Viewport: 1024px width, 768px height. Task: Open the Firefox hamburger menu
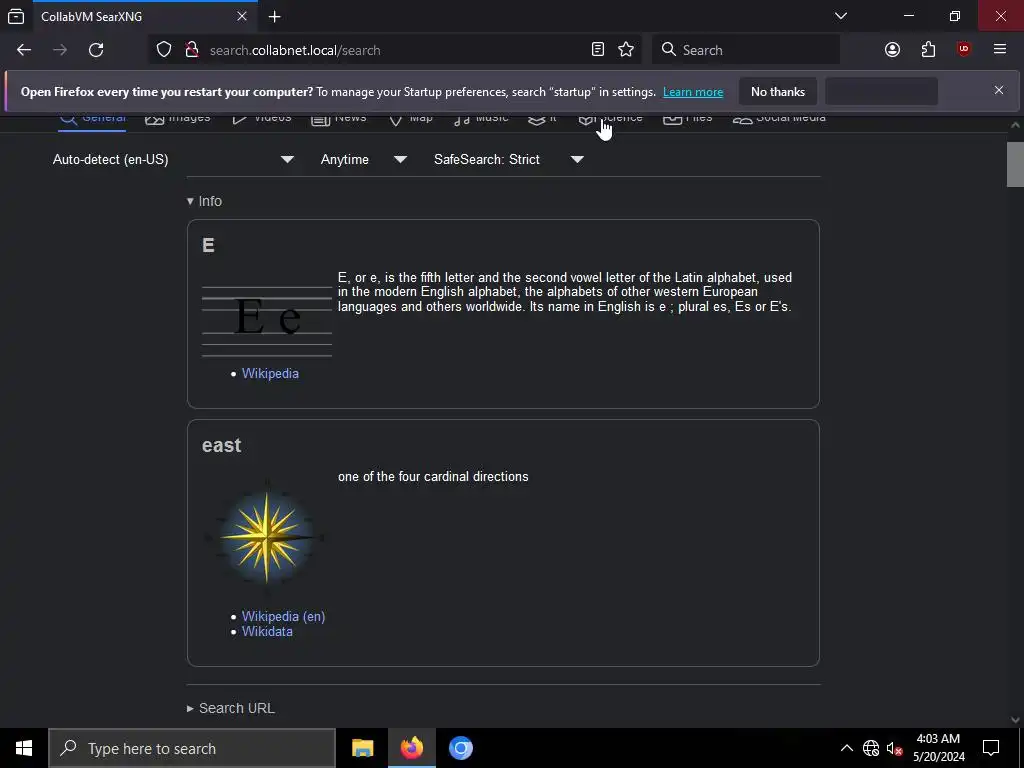click(x=1000, y=50)
